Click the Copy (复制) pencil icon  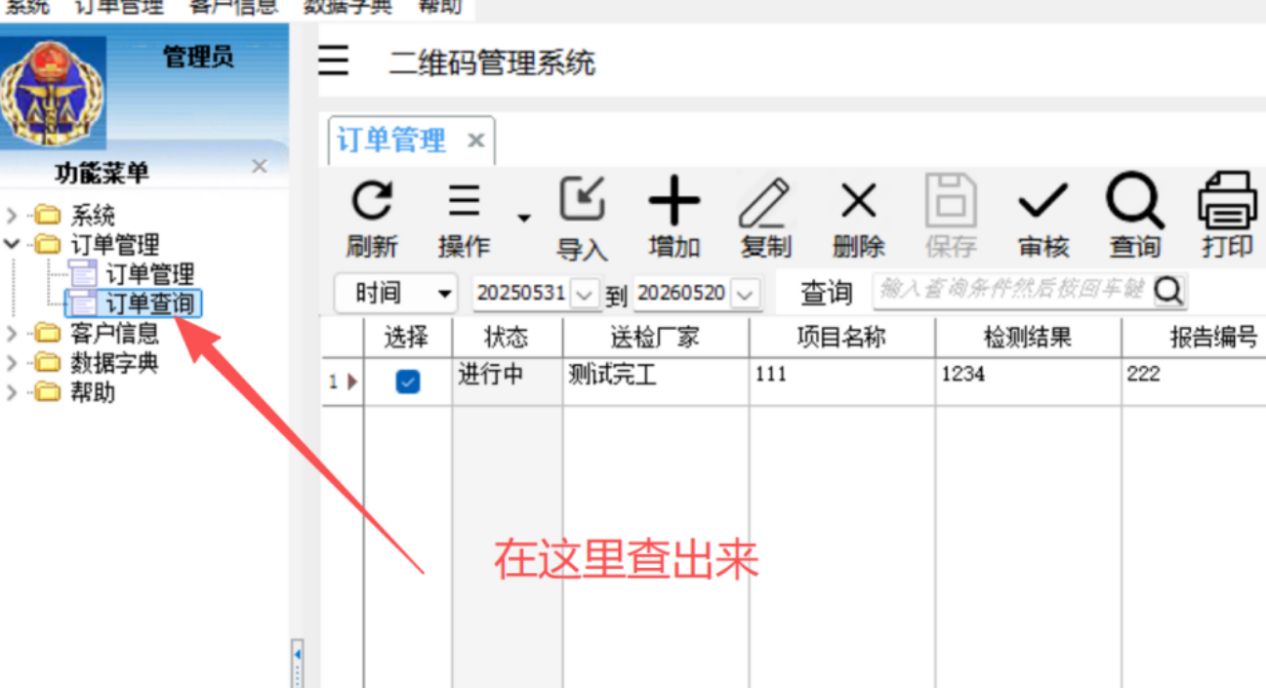(x=765, y=203)
